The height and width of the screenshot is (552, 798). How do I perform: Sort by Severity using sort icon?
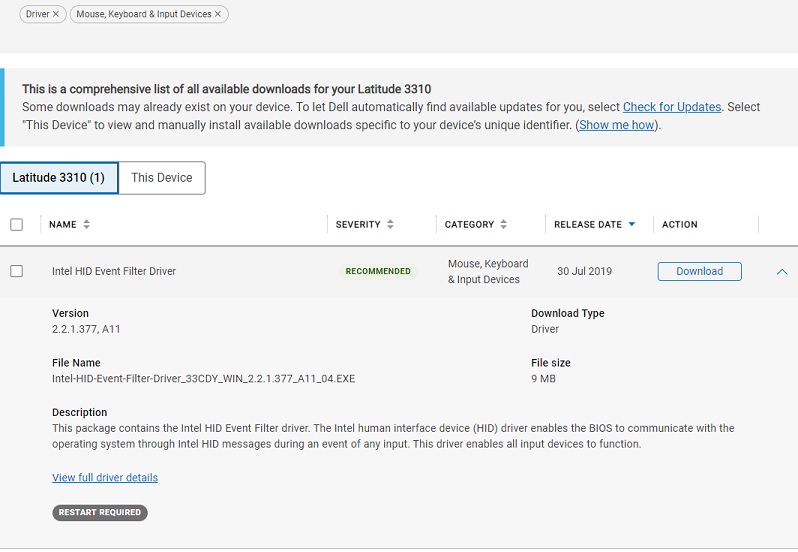[x=390, y=225]
